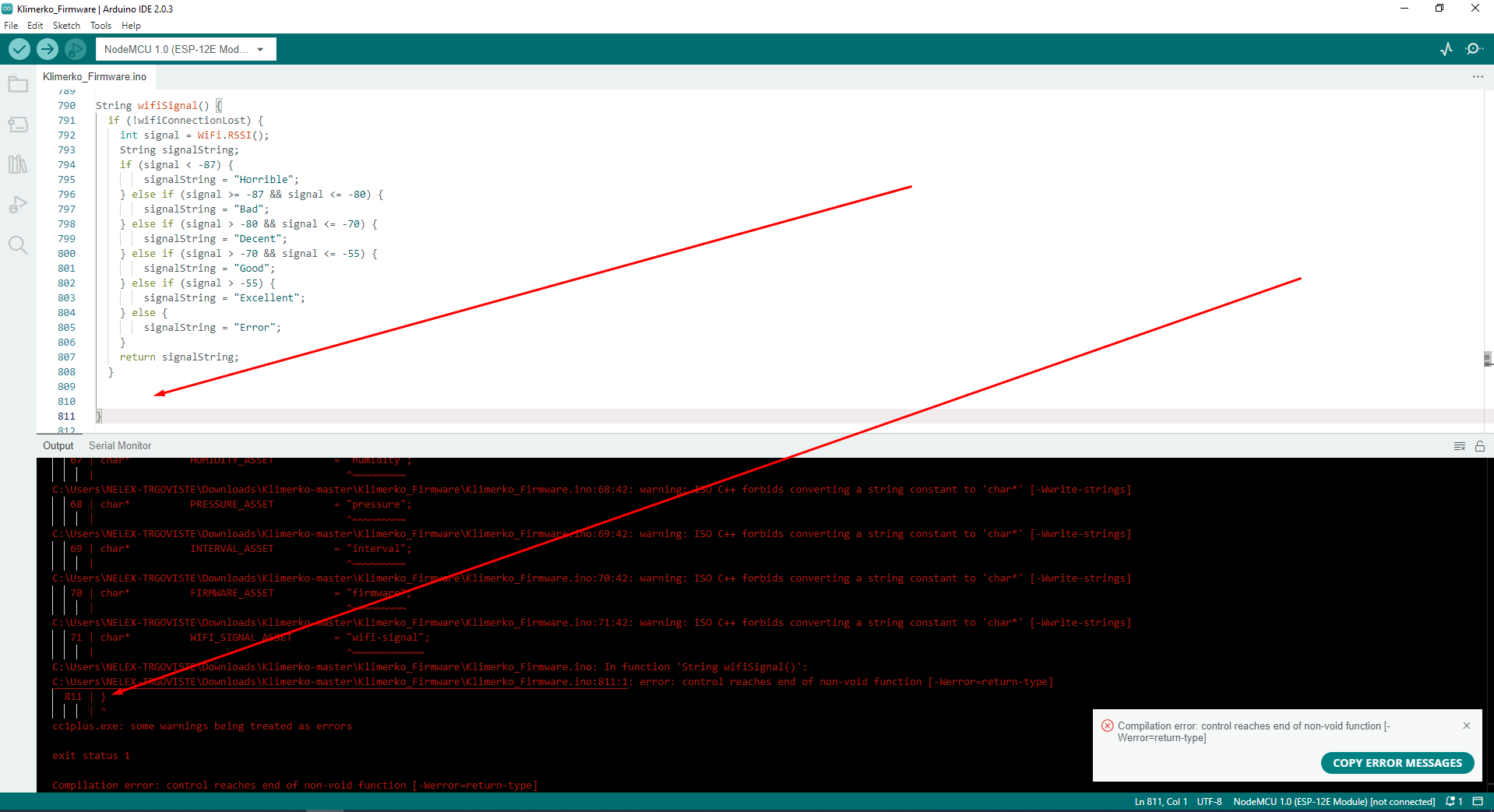Clear the compilation output with the clear icon
This screenshot has width=1494, height=812.
pyautogui.click(x=1459, y=445)
